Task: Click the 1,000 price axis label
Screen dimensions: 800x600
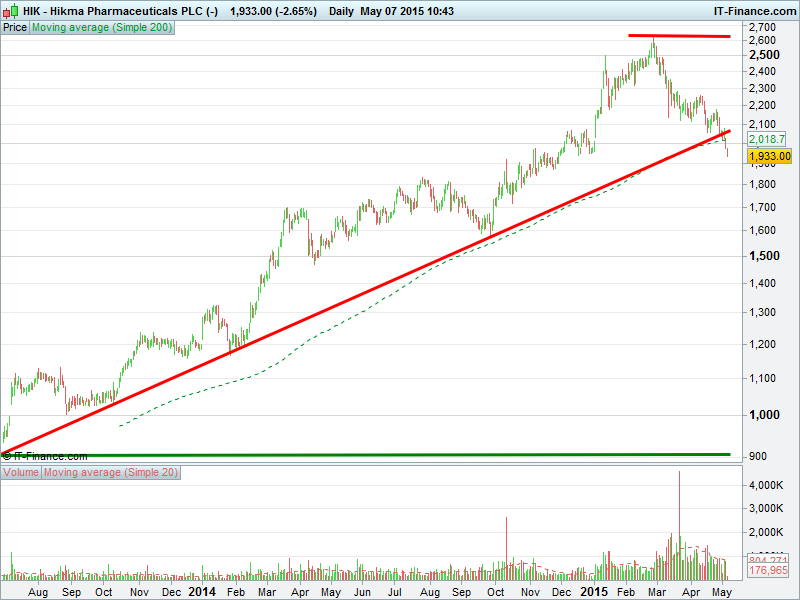Action: (764, 415)
